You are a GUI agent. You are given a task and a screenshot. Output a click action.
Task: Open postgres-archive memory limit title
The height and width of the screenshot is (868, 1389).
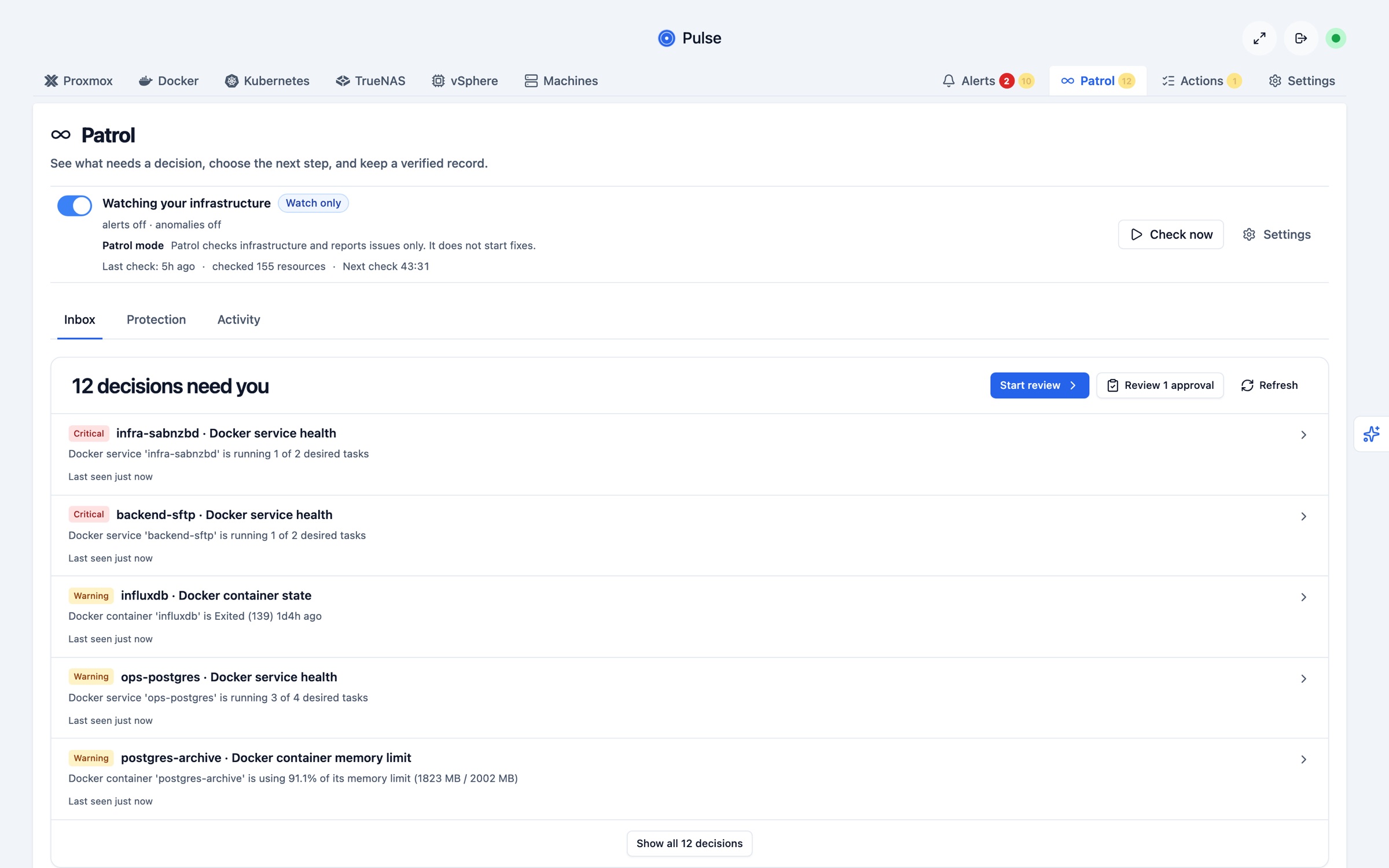pyautogui.click(x=266, y=758)
